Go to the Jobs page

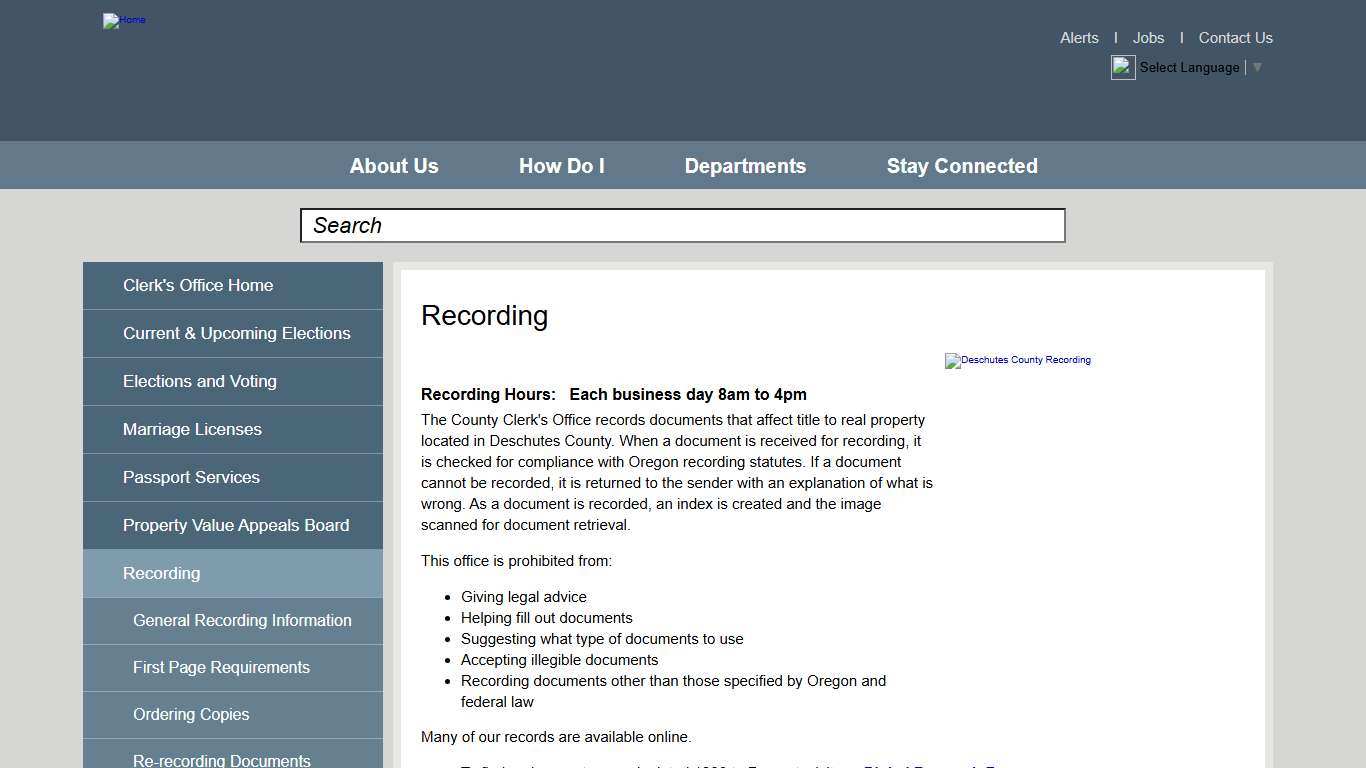click(x=1148, y=38)
